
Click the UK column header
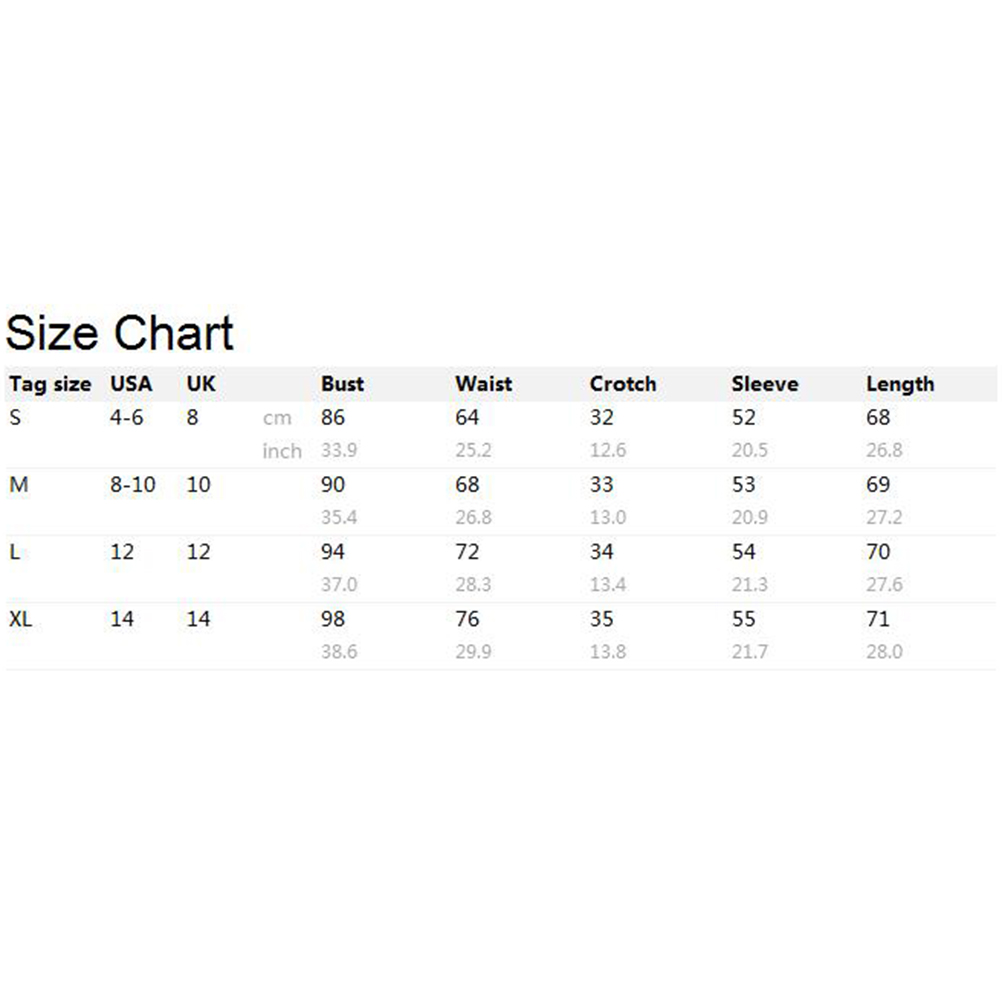click(x=201, y=384)
